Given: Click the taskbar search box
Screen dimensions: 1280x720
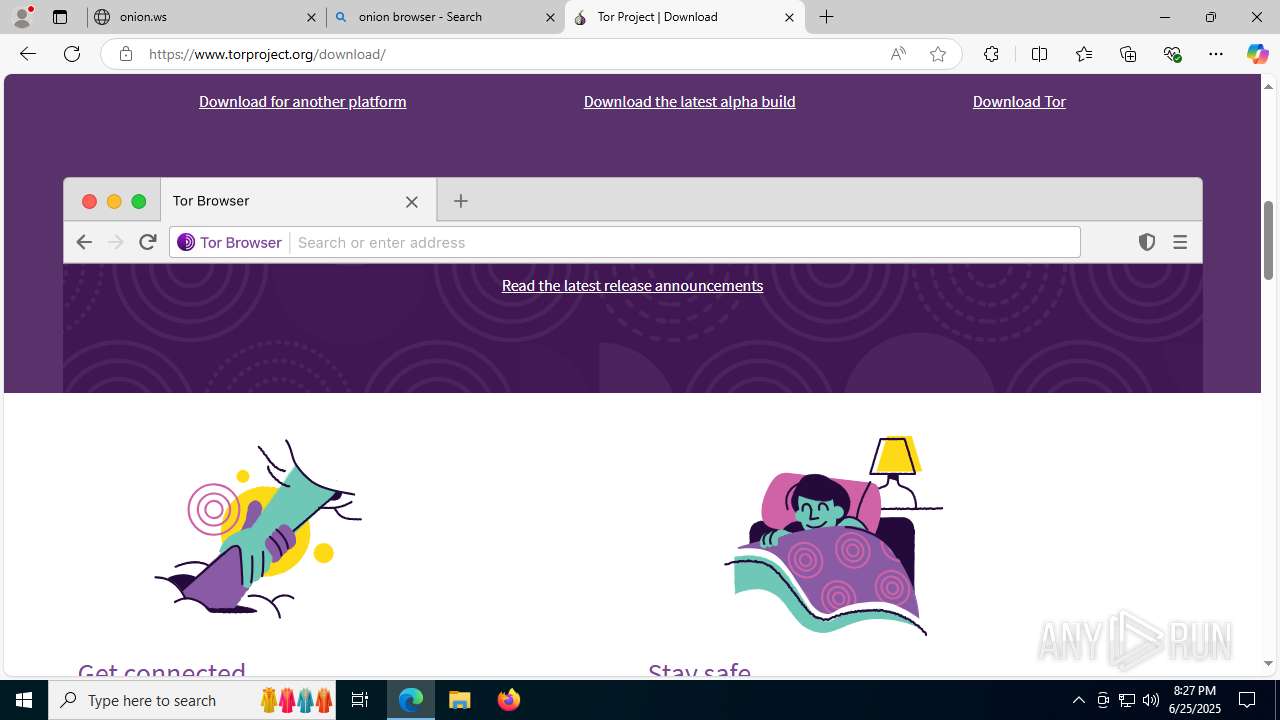Looking at the screenshot, I should coord(192,700).
